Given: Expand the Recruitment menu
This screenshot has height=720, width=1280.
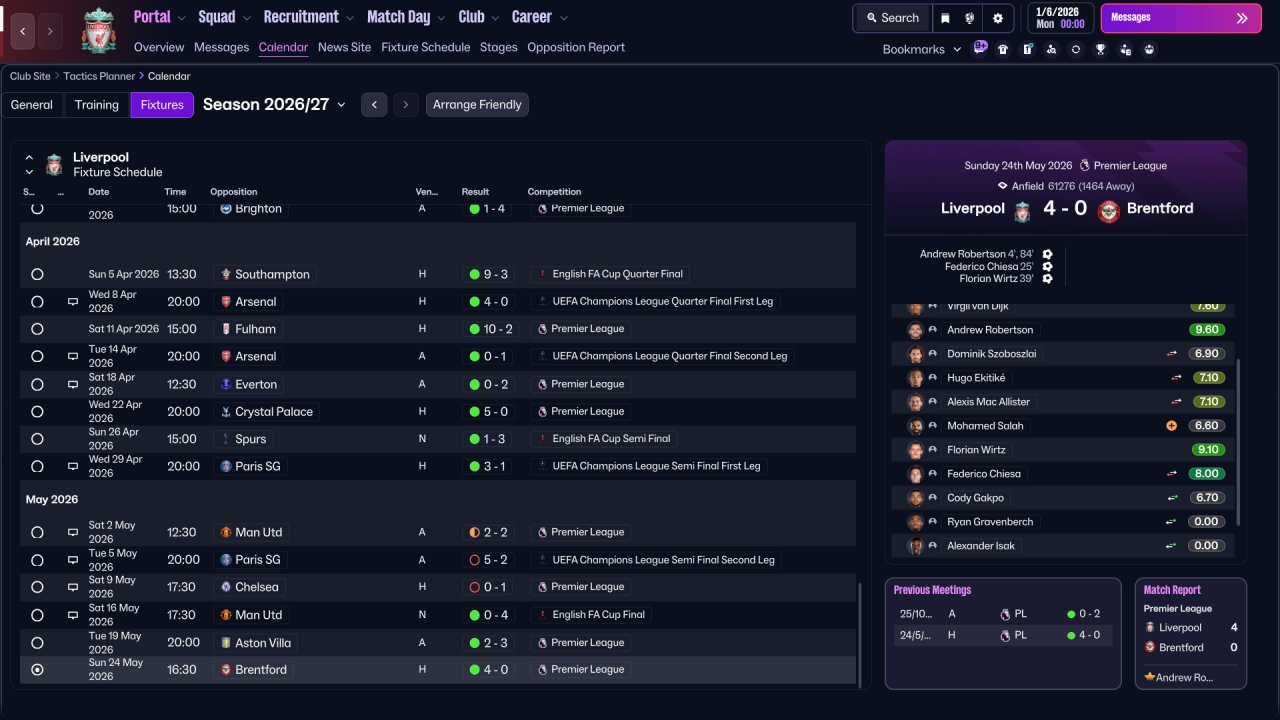Looking at the screenshot, I should click(308, 17).
